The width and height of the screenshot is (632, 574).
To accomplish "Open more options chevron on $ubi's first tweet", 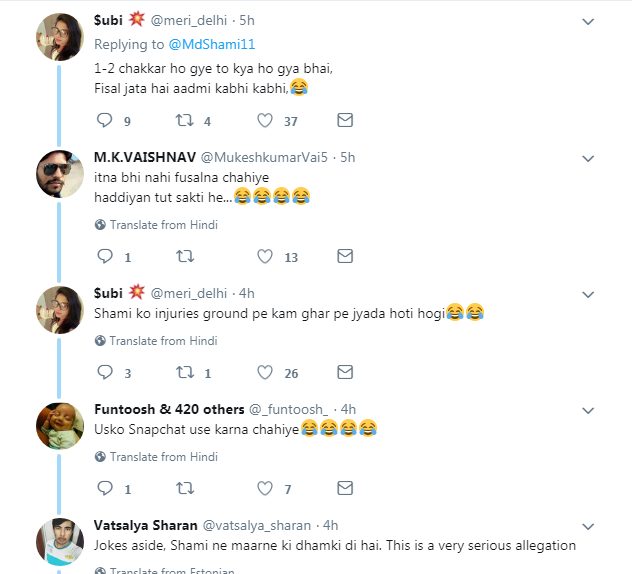I will [588, 21].
